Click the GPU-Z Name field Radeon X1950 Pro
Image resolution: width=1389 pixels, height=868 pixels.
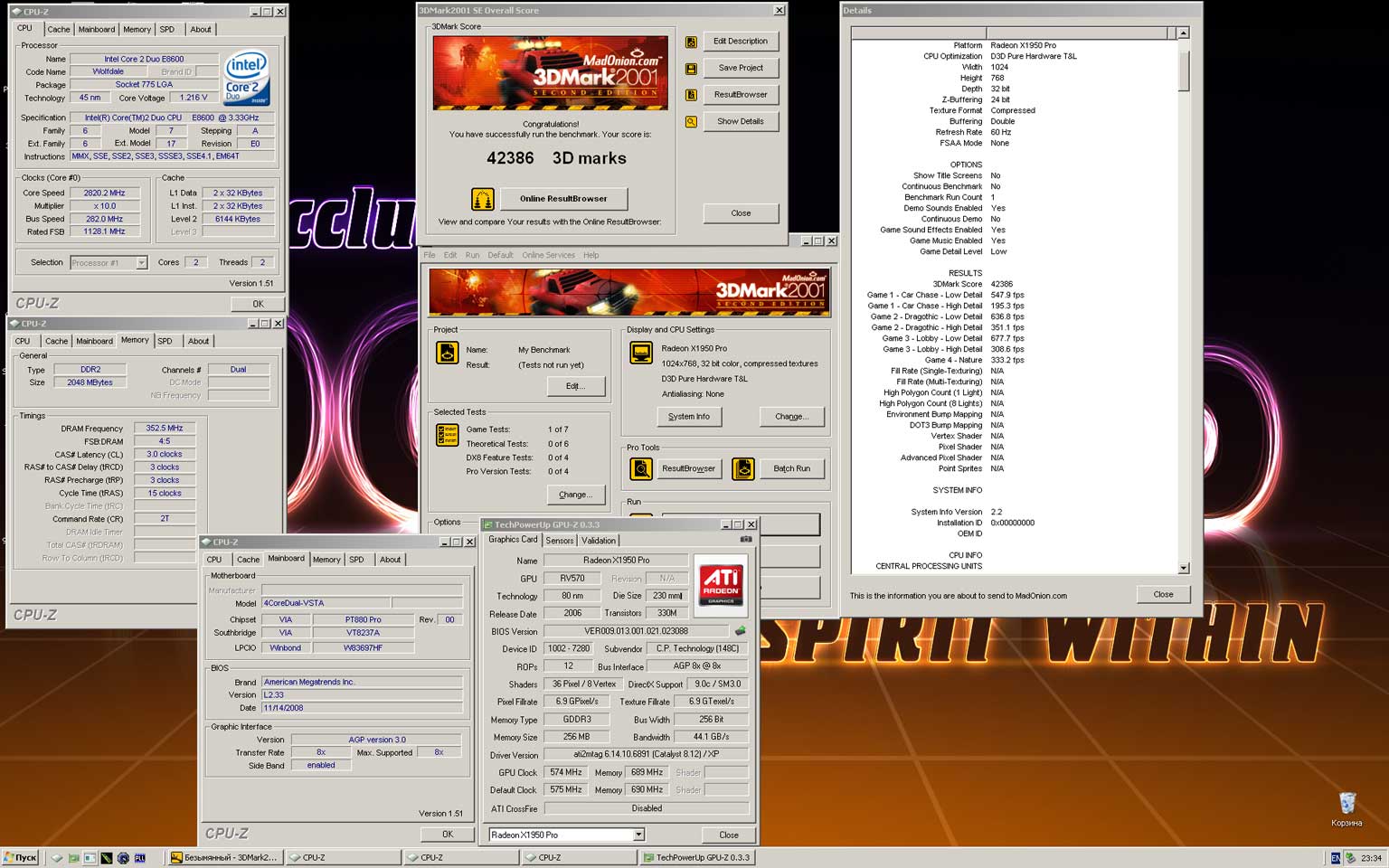[616, 560]
